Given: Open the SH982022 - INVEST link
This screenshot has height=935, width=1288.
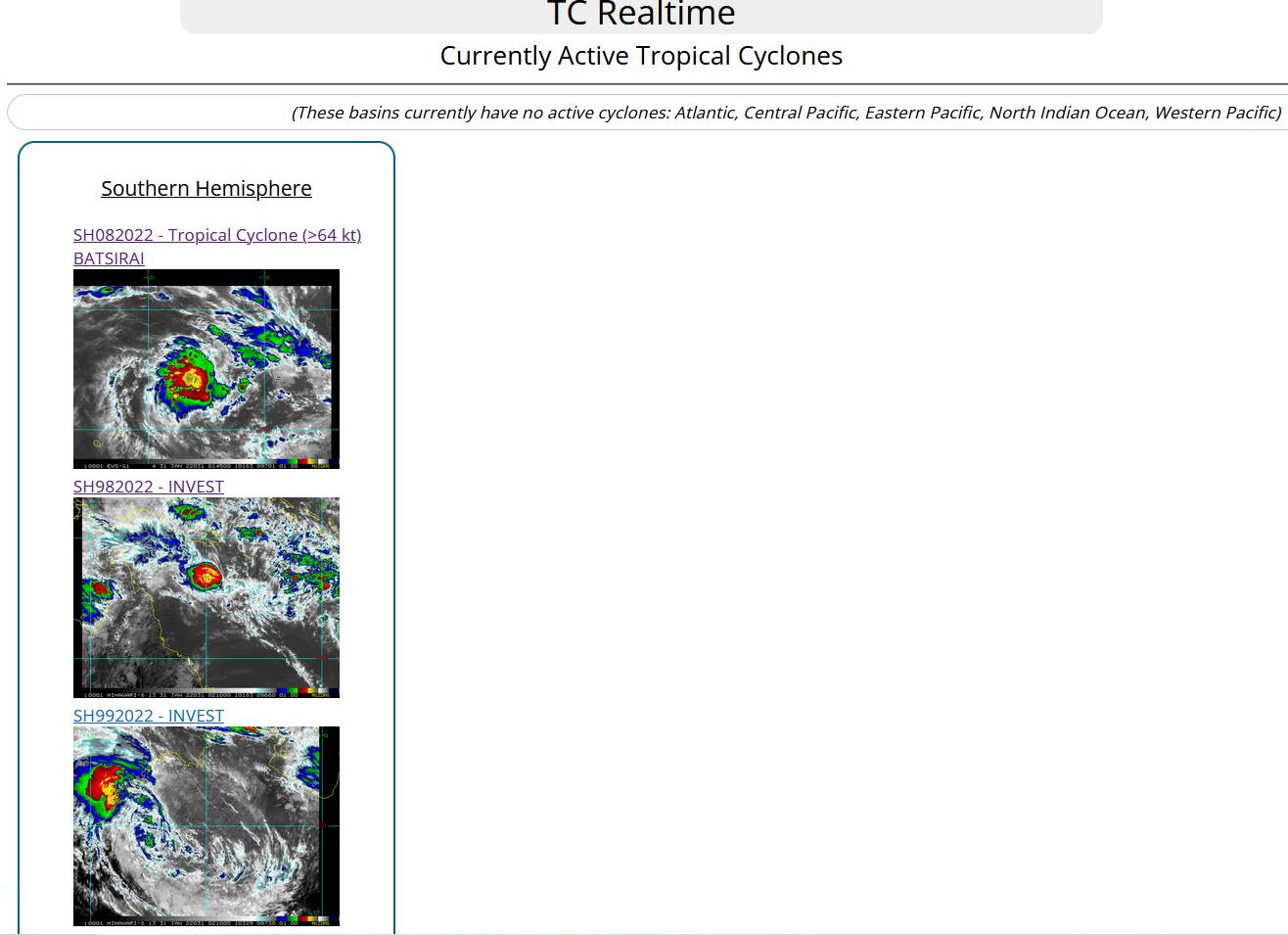Looking at the screenshot, I should (x=149, y=487).
